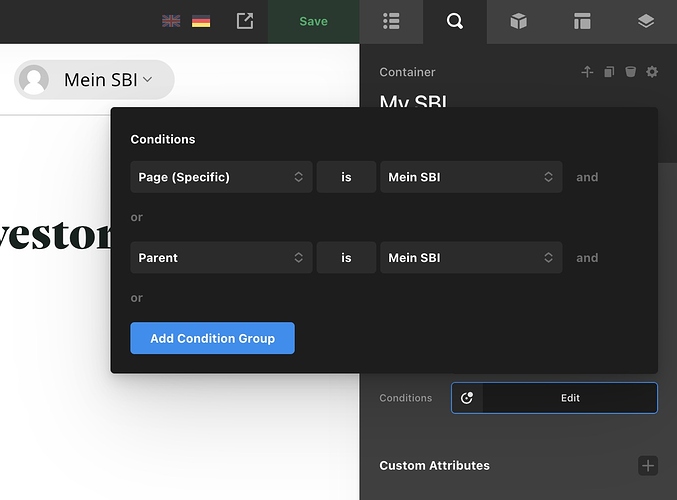Image resolution: width=677 pixels, height=500 pixels.
Task: Open the layout templates icon panel
Action: tap(582, 21)
